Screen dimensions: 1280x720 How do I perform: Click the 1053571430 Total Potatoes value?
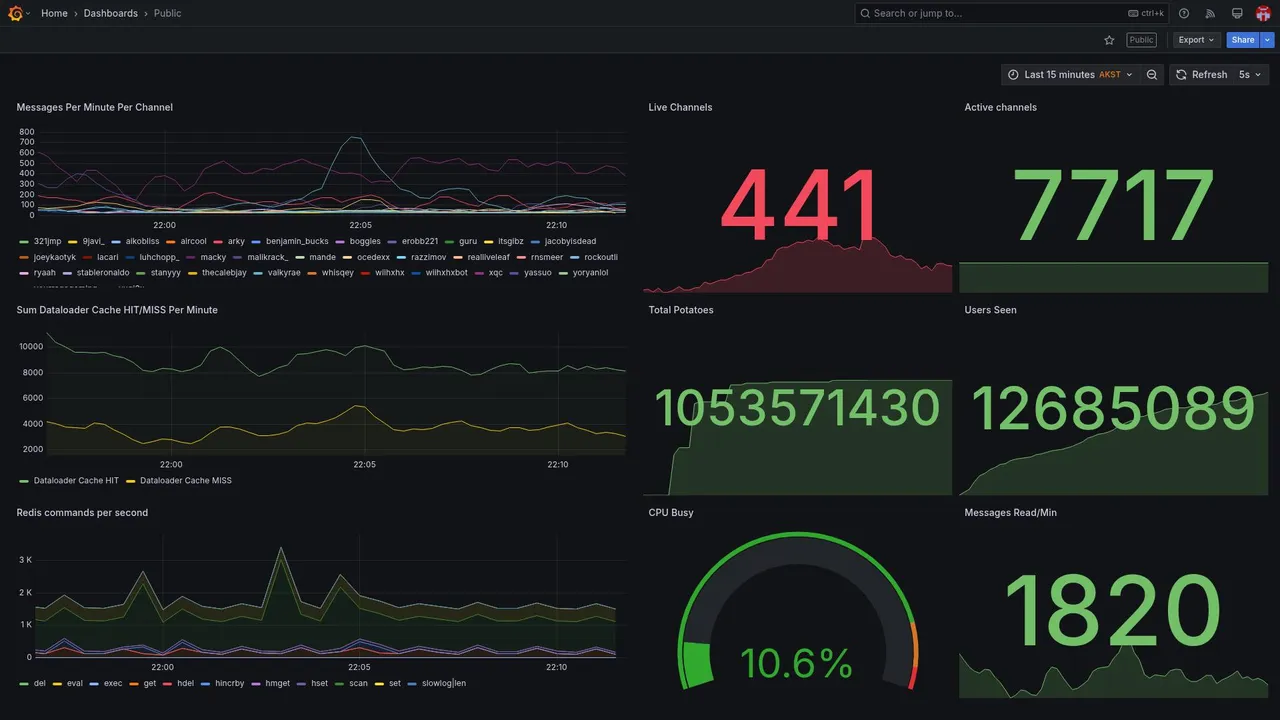798,408
